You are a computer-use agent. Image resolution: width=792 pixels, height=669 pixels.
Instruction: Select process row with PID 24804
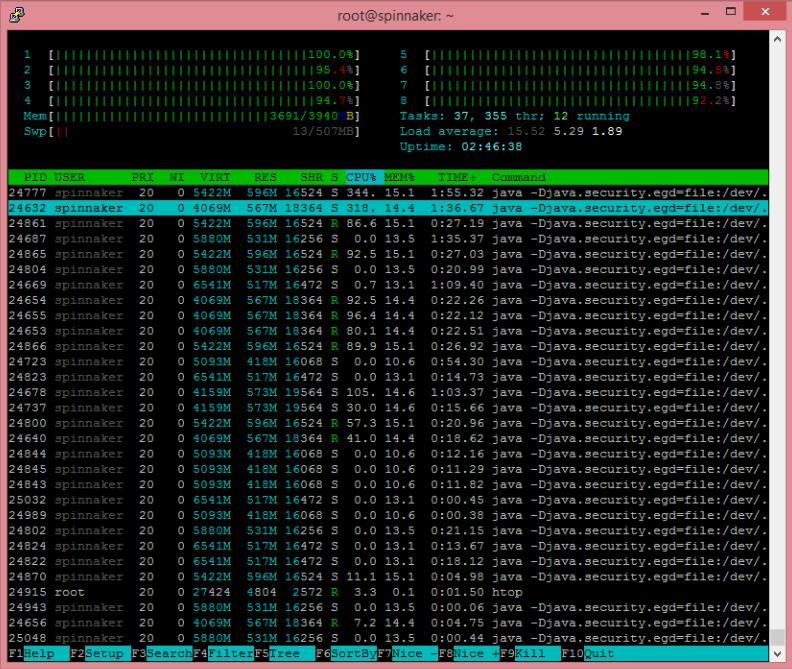click(x=388, y=269)
